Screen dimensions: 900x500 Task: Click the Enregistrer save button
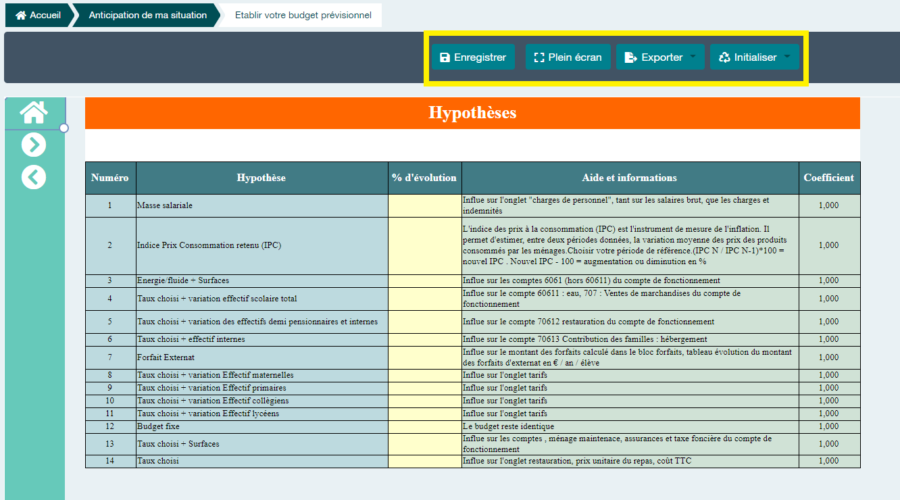[x=473, y=57]
